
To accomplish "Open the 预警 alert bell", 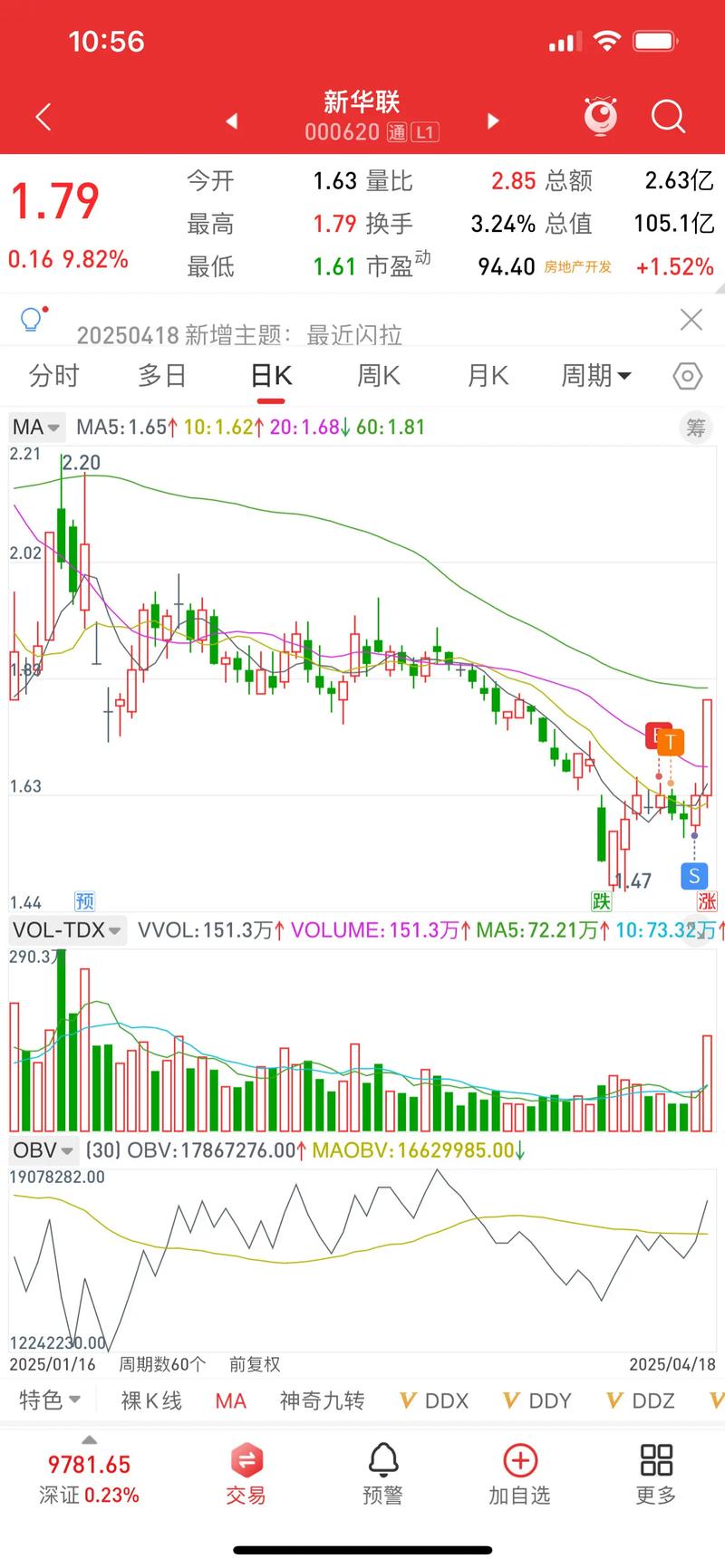I will (382, 1475).
